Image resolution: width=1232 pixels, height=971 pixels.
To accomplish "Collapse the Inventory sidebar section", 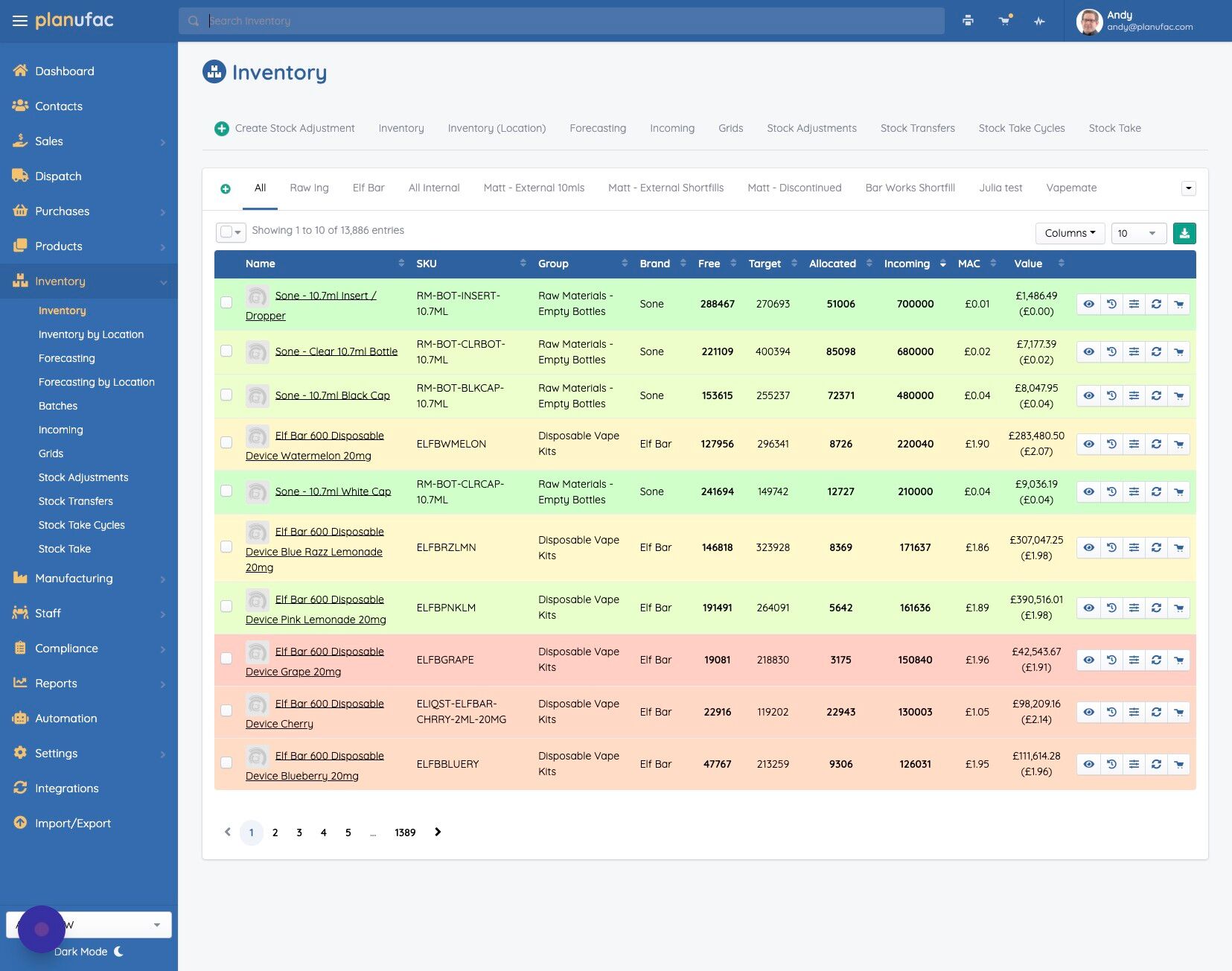I will pos(89,281).
